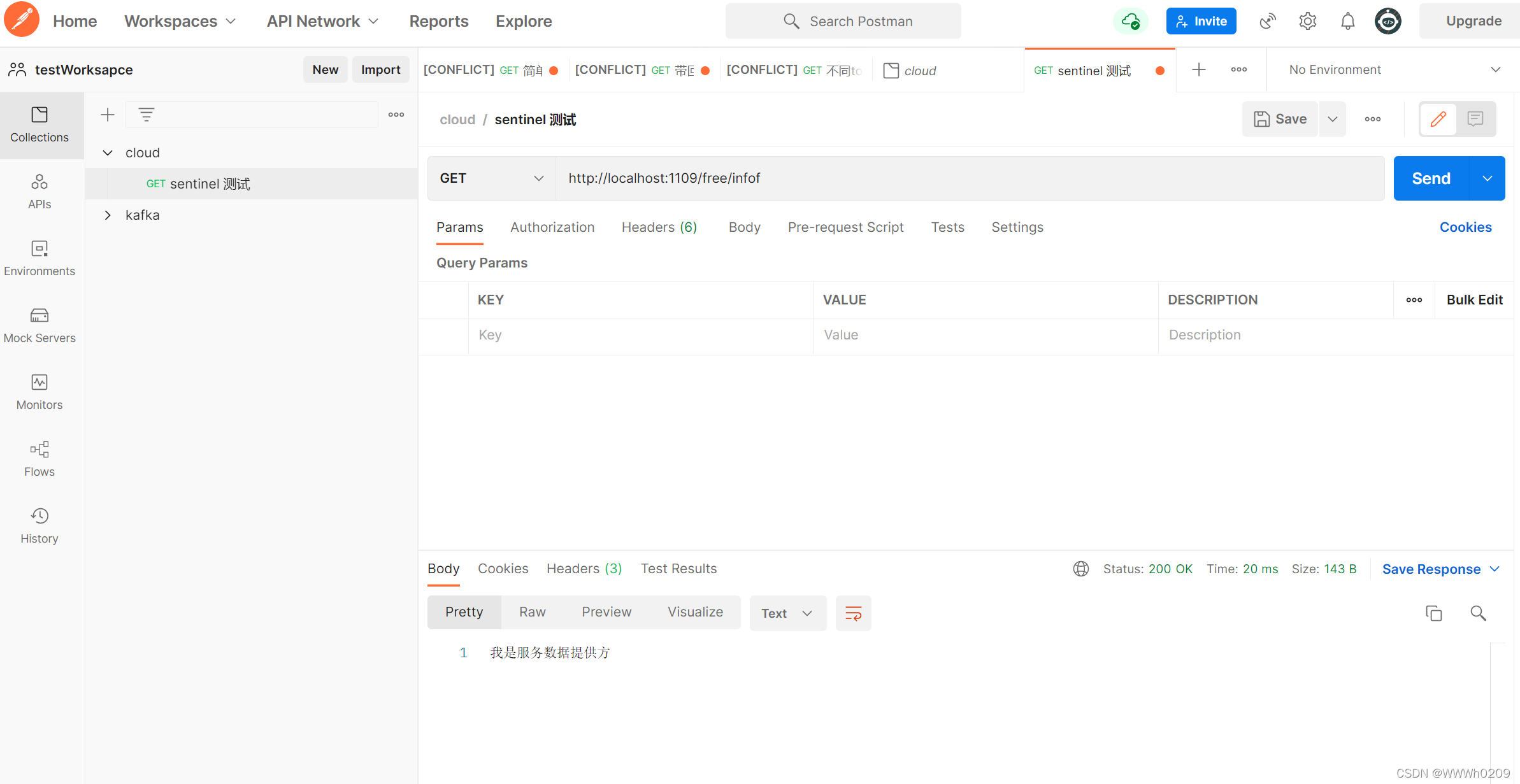Click the response search magnifier icon

click(1478, 613)
